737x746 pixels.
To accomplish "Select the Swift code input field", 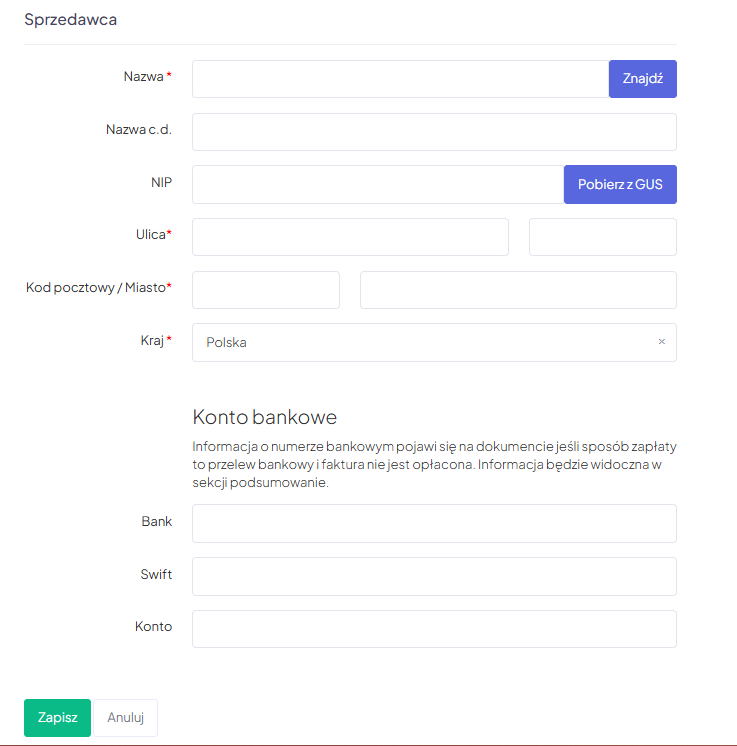I will tap(434, 576).
